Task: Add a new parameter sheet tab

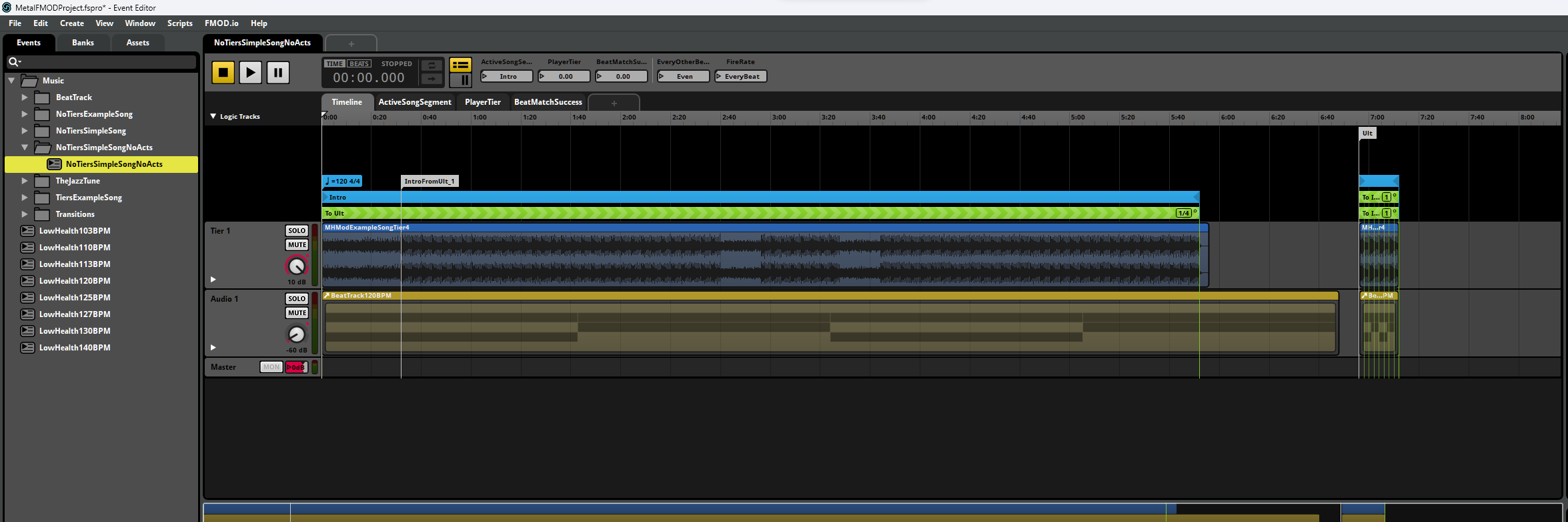Action: tap(614, 103)
